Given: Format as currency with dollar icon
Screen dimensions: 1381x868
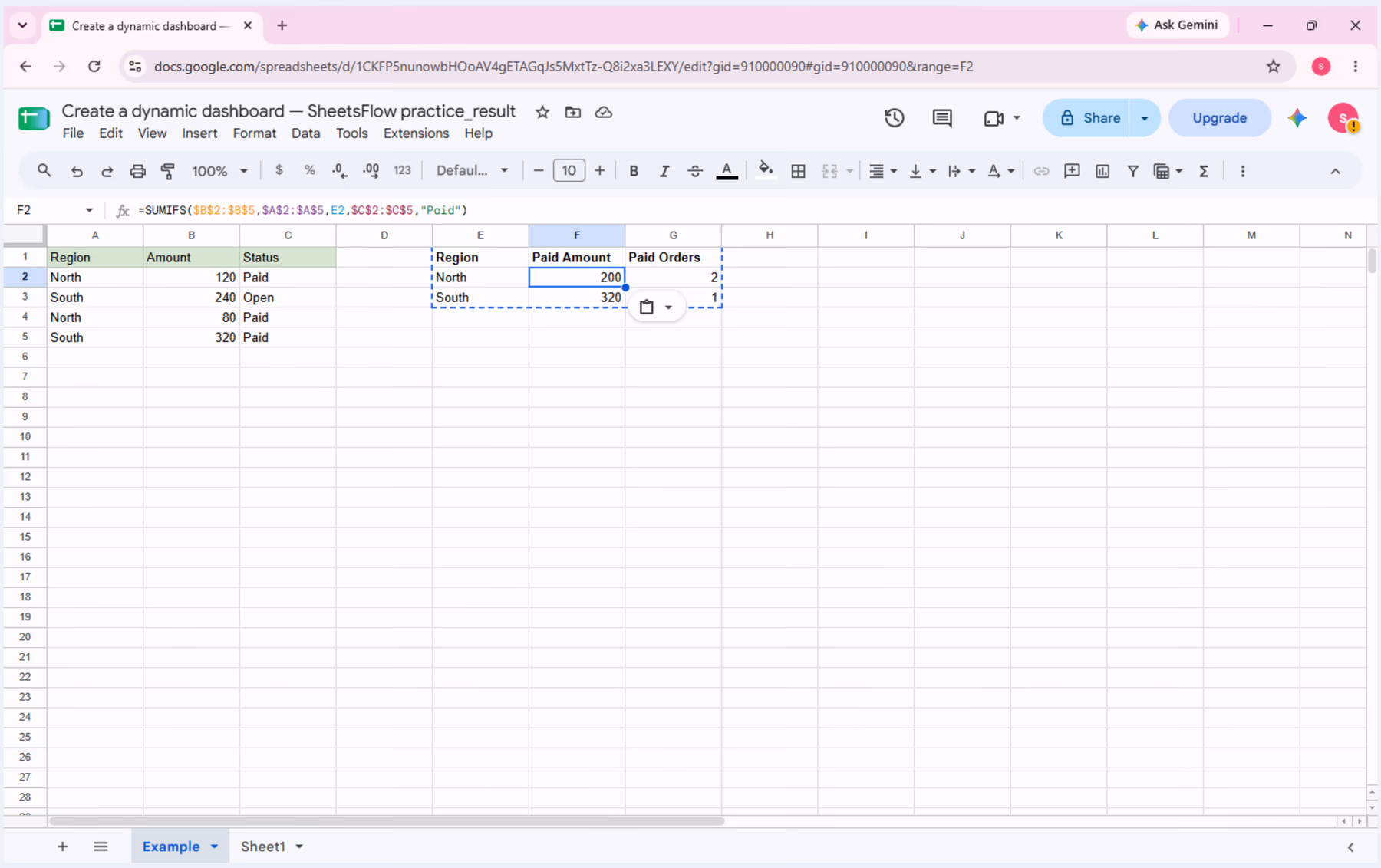Looking at the screenshot, I should click(279, 170).
